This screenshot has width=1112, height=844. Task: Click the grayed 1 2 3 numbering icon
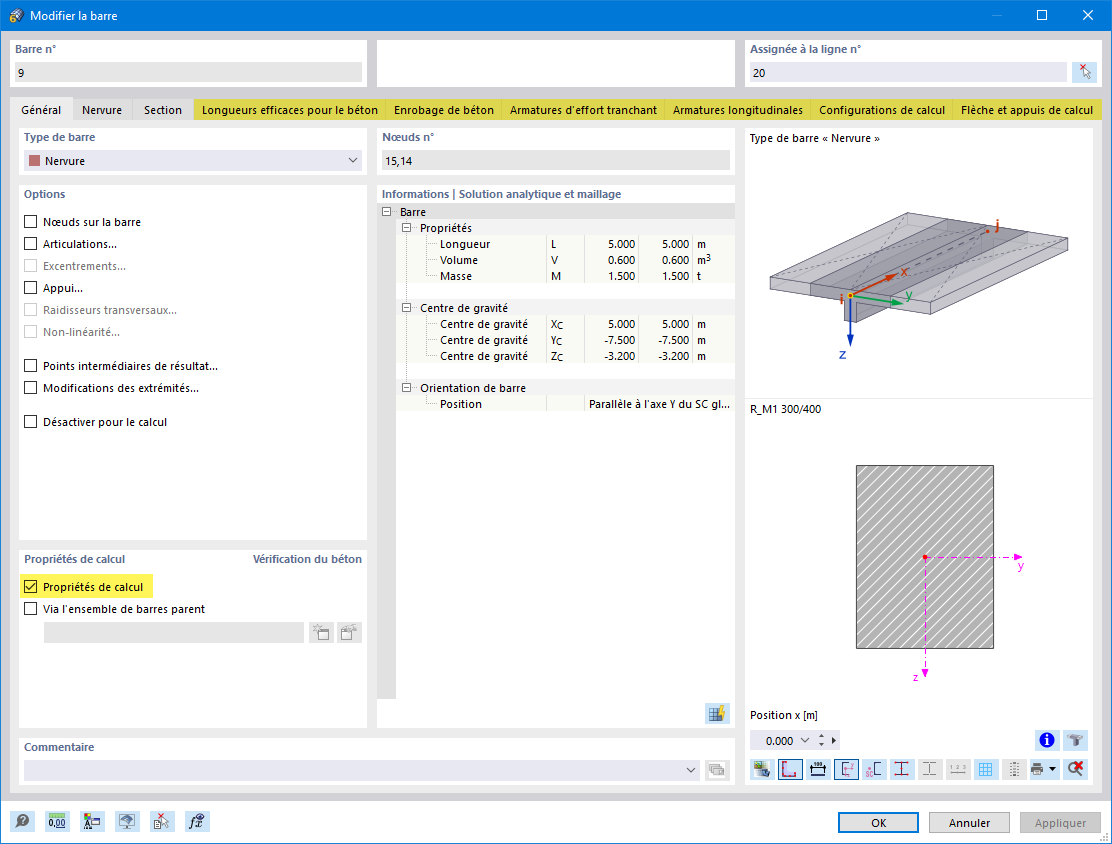coord(957,769)
